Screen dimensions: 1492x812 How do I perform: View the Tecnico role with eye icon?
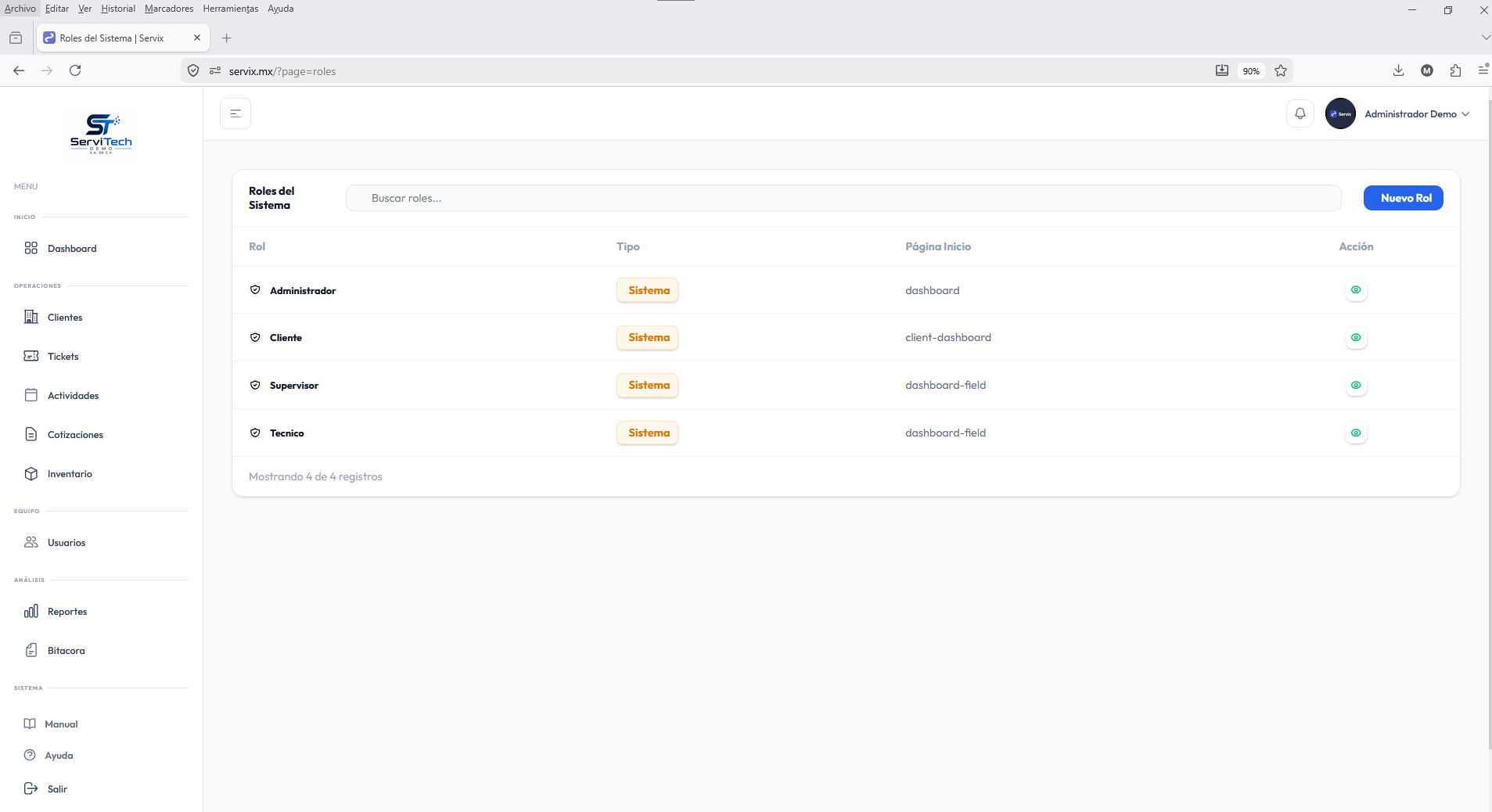(x=1356, y=433)
